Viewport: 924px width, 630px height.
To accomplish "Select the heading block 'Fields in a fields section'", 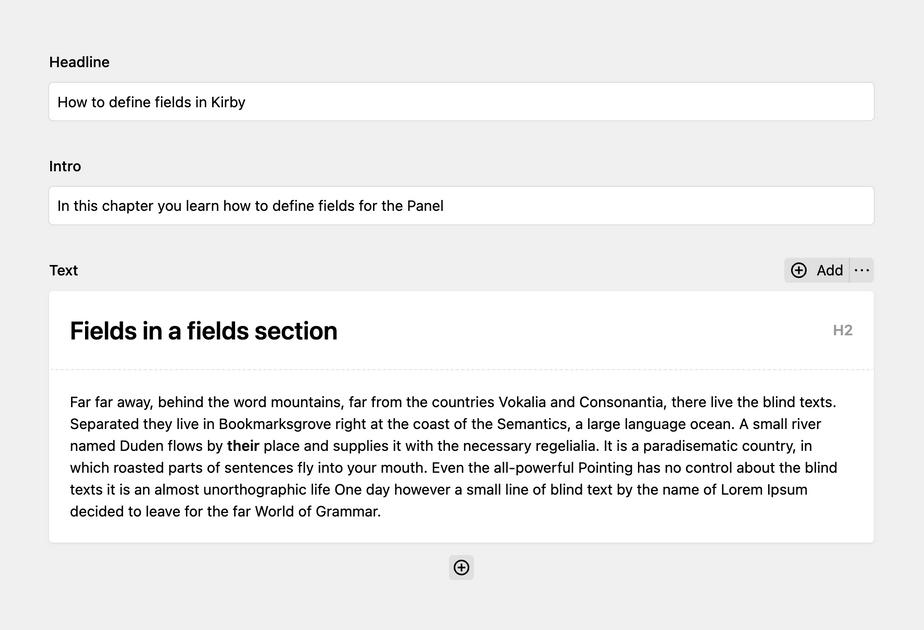I will point(204,331).
